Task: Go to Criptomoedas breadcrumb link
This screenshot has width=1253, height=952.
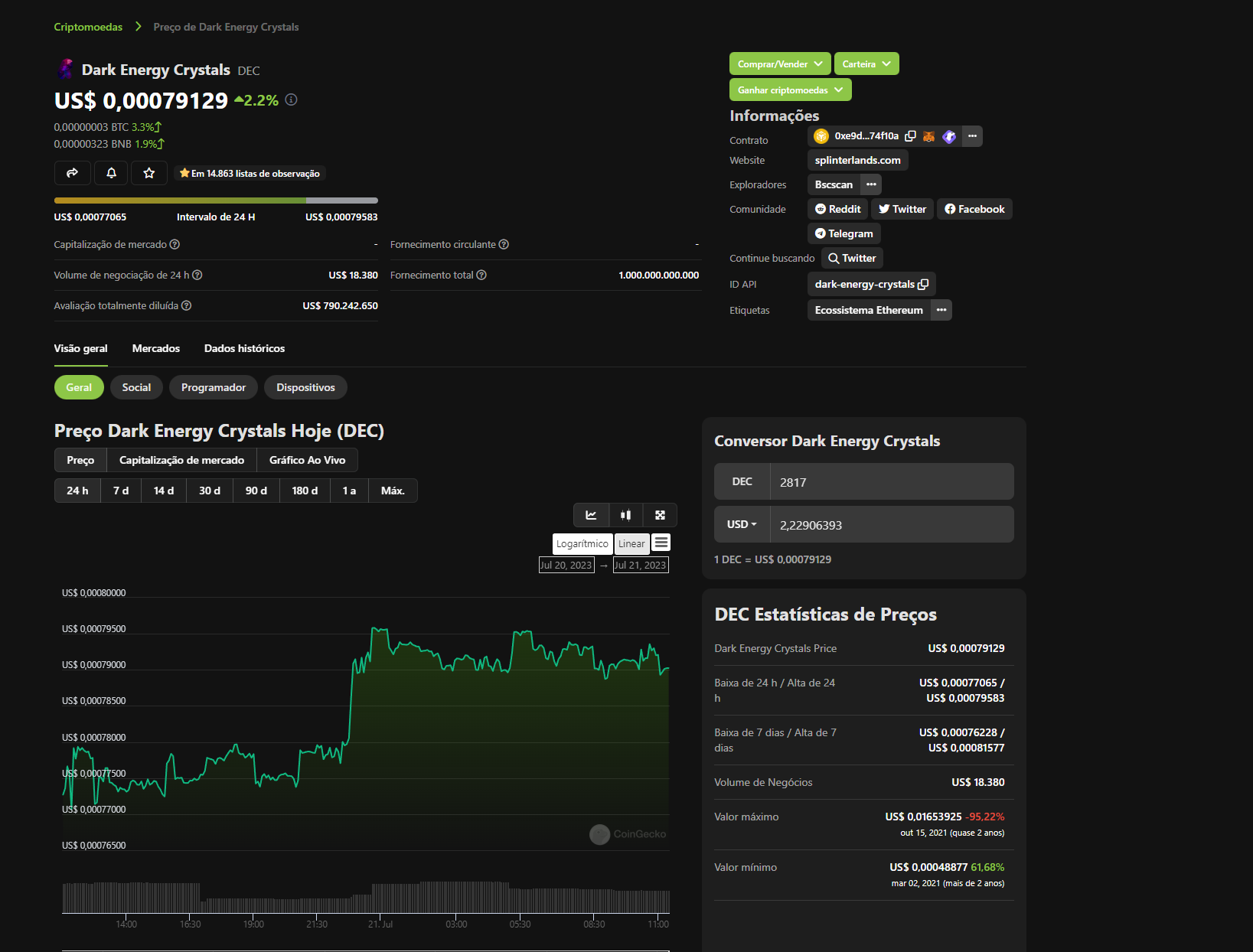Action: click(x=88, y=27)
